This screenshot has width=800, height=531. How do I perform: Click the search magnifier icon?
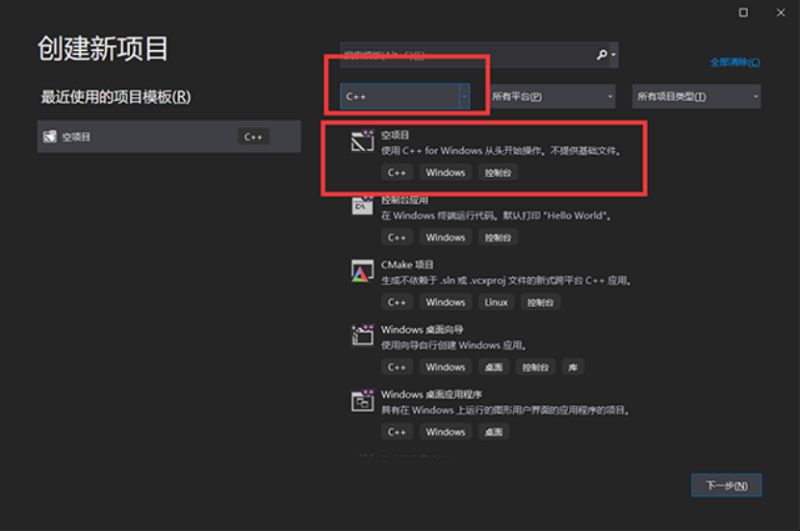coord(602,55)
